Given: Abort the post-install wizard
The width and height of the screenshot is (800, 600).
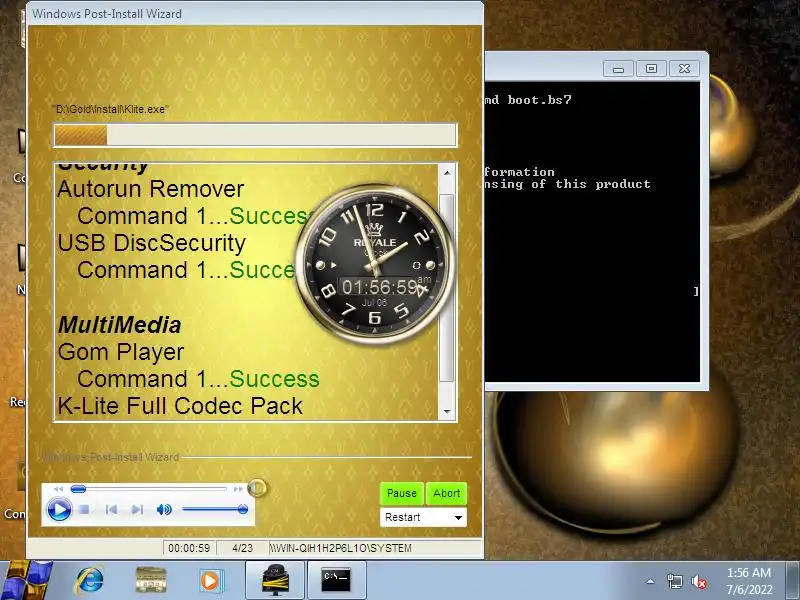Looking at the screenshot, I should [446, 493].
